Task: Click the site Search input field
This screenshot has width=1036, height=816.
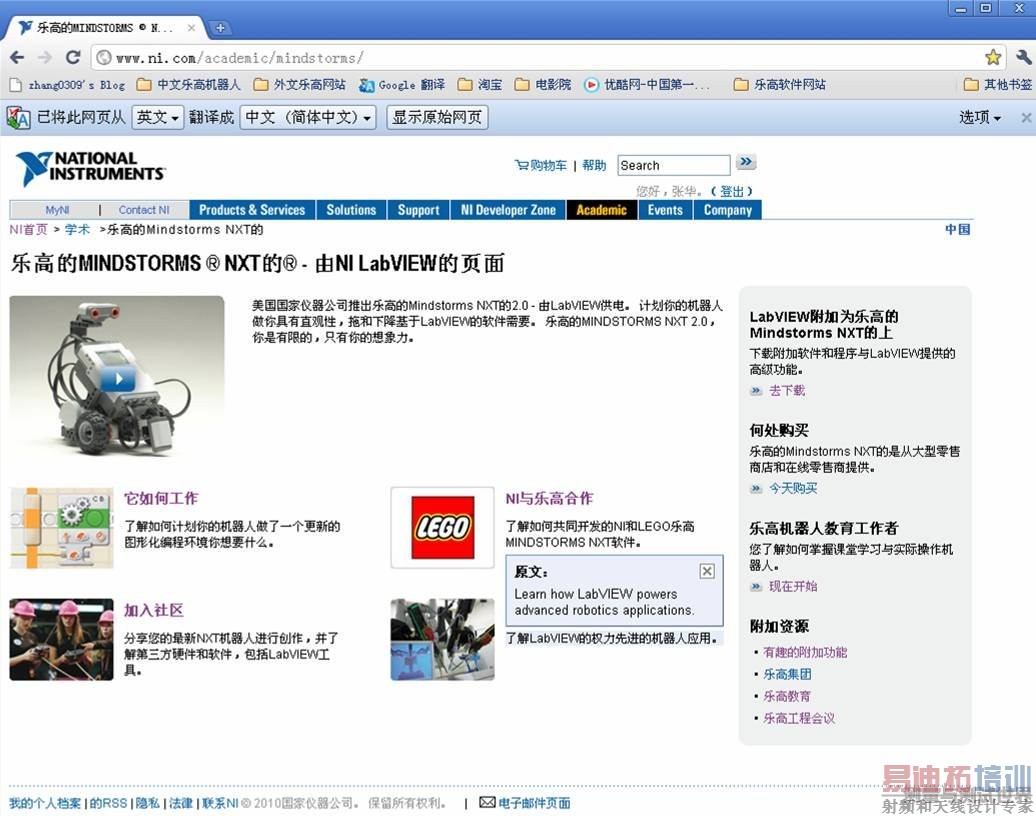Action: 673,165
